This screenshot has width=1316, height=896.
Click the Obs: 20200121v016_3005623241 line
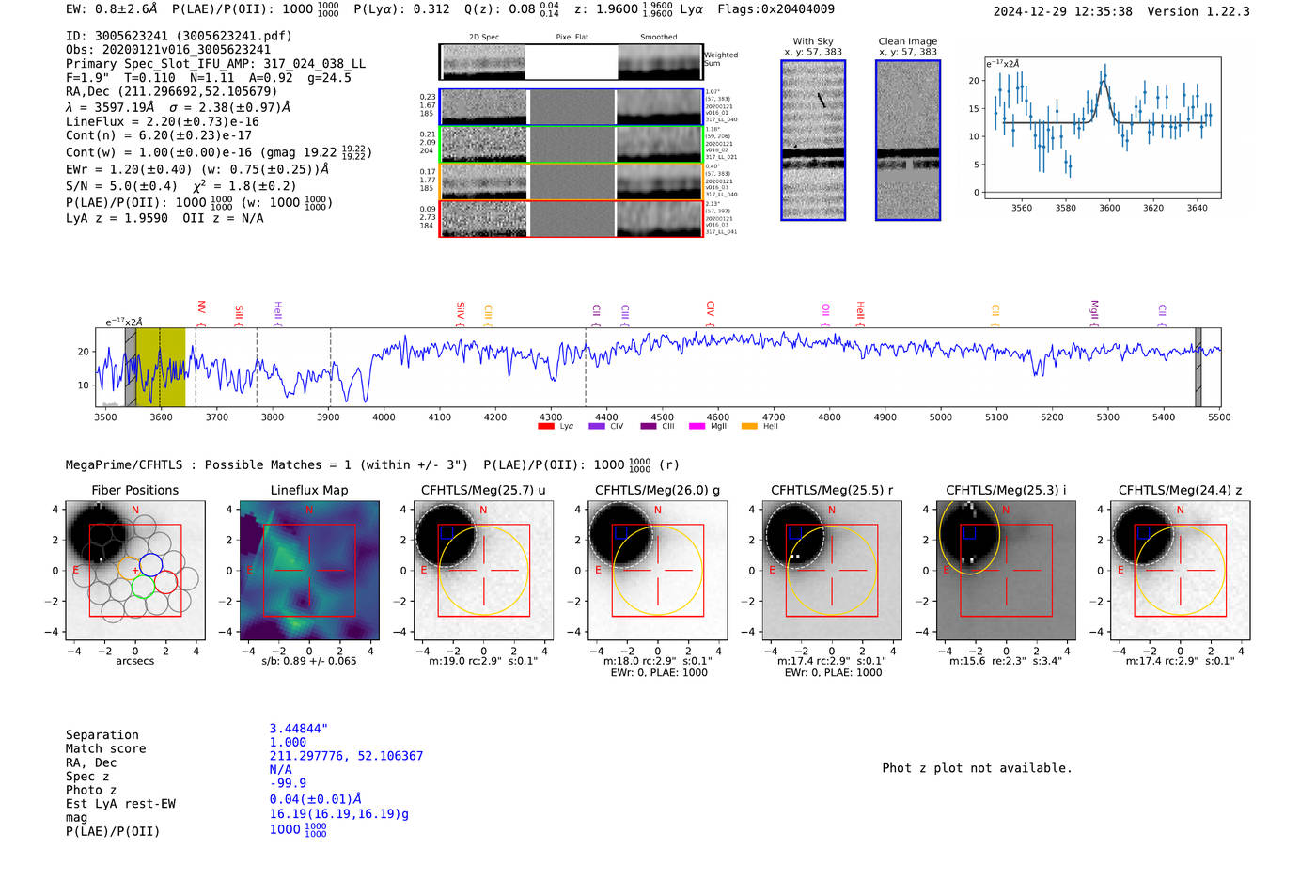[168, 50]
